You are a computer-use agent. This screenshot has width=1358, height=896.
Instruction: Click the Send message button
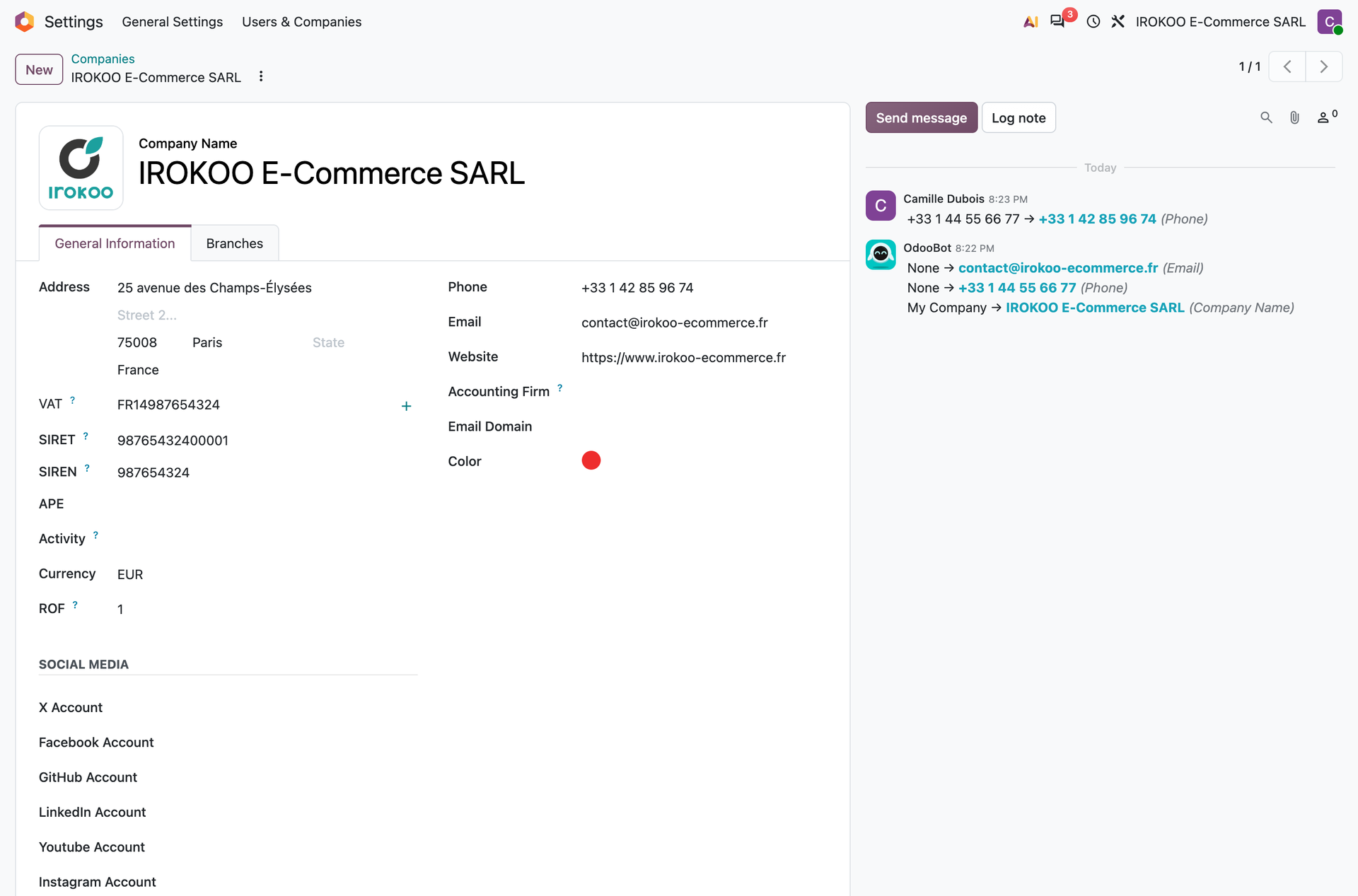point(921,118)
